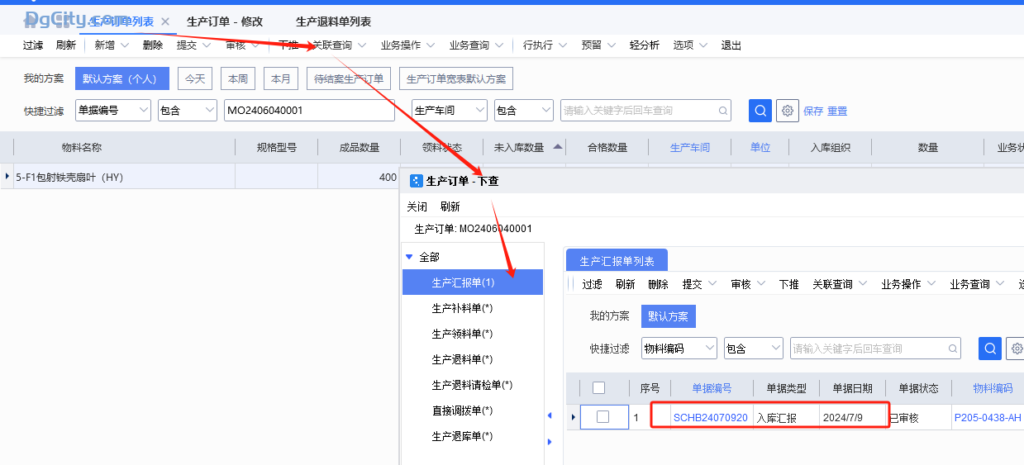Screen dimensions: 1024x465
Task: Switch to the 生产订单 - 修改 tab
Action: (x=225, y=22)
